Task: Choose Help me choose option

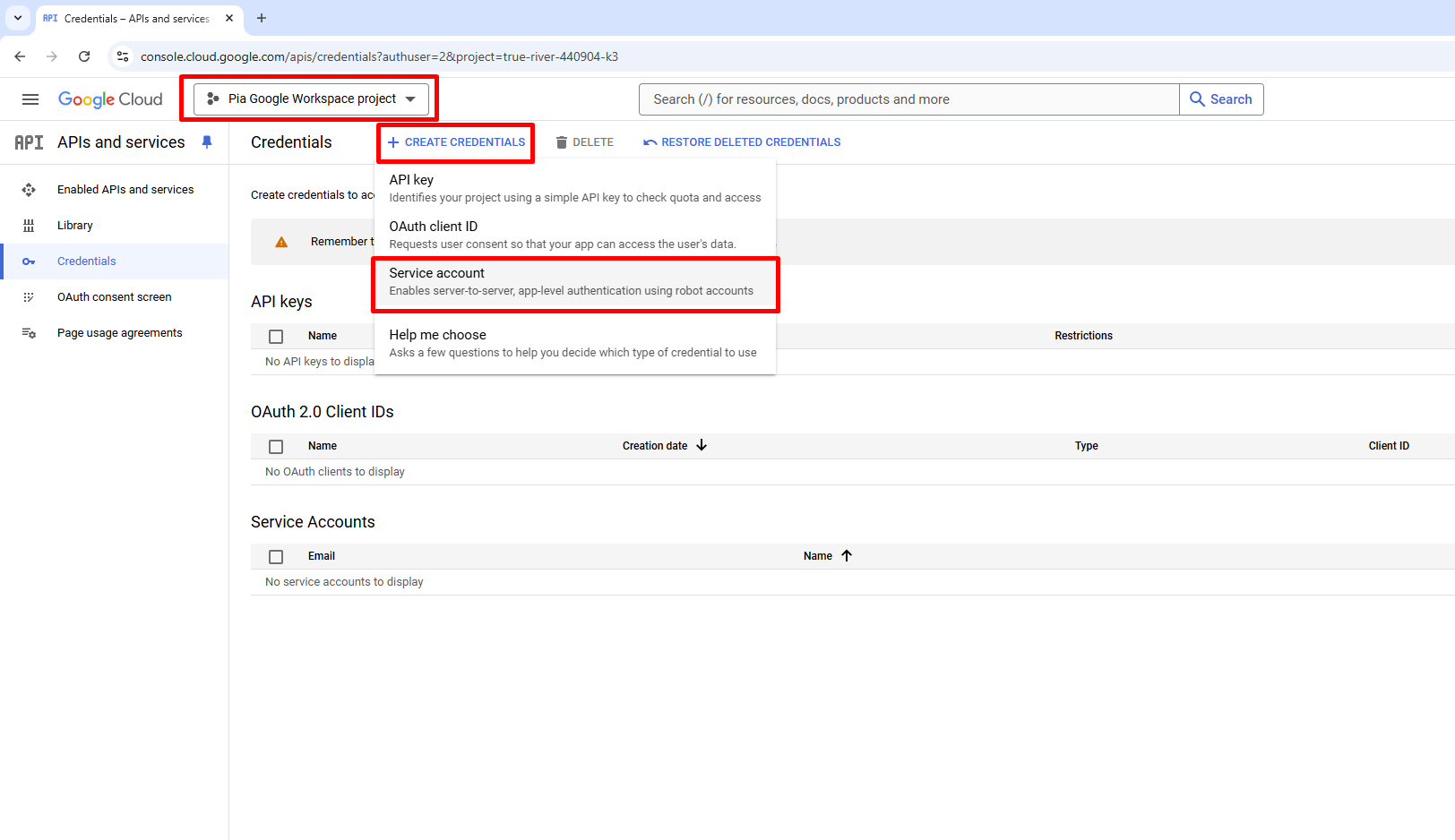Action: coord(575,343)
